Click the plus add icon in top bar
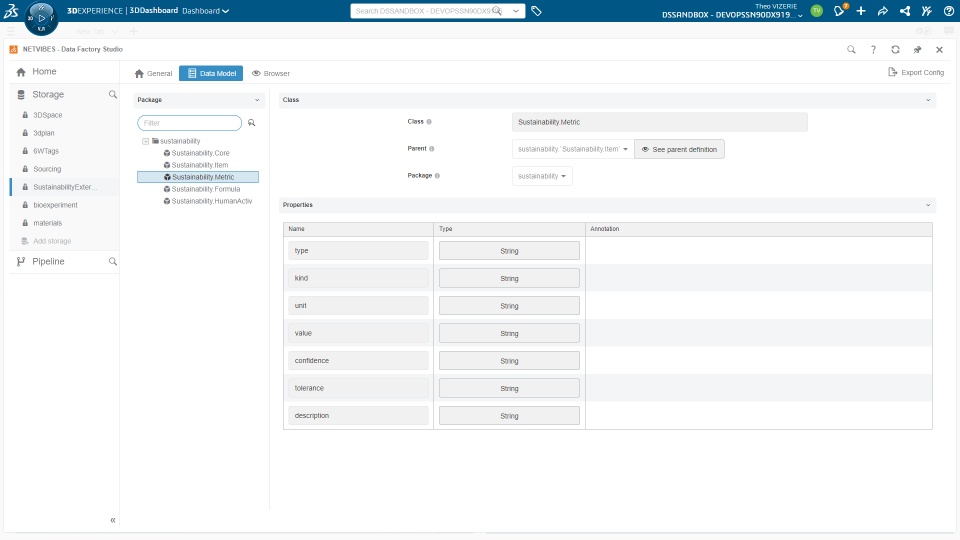 click(x=861, y=10)
